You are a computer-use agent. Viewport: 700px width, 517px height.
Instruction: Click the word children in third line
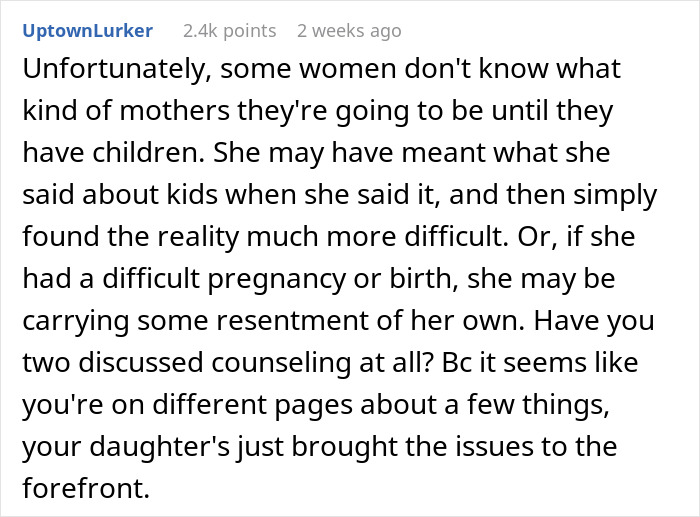(147, 152)
